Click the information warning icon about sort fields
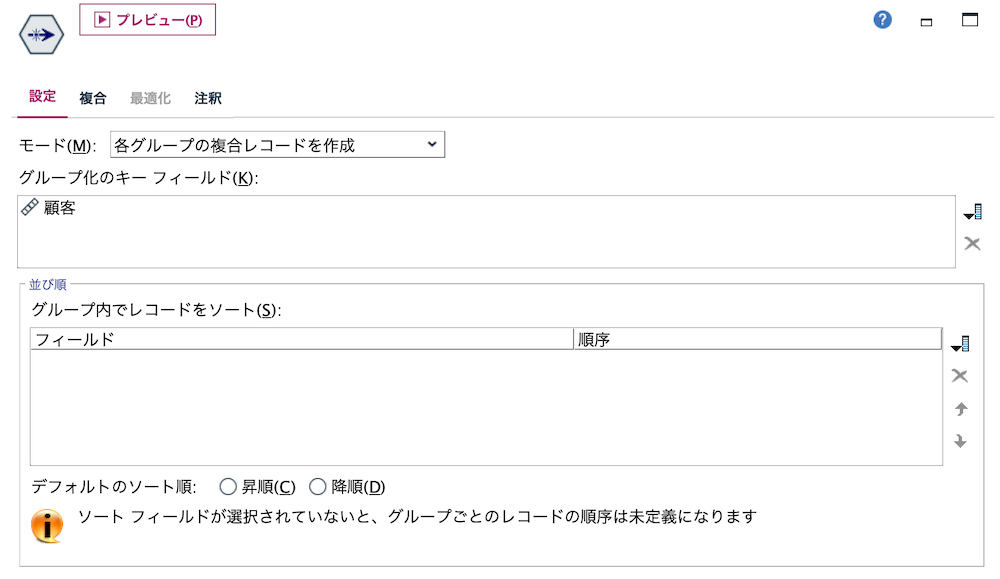Screen dimensions: 1000x579 click(x=45, y=522)
